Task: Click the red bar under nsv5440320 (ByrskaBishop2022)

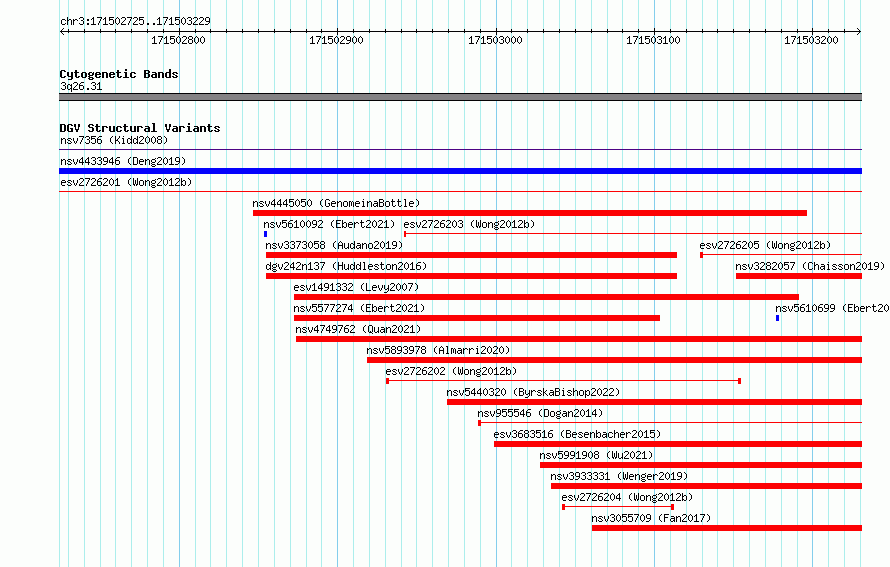Action: [654, 402]
